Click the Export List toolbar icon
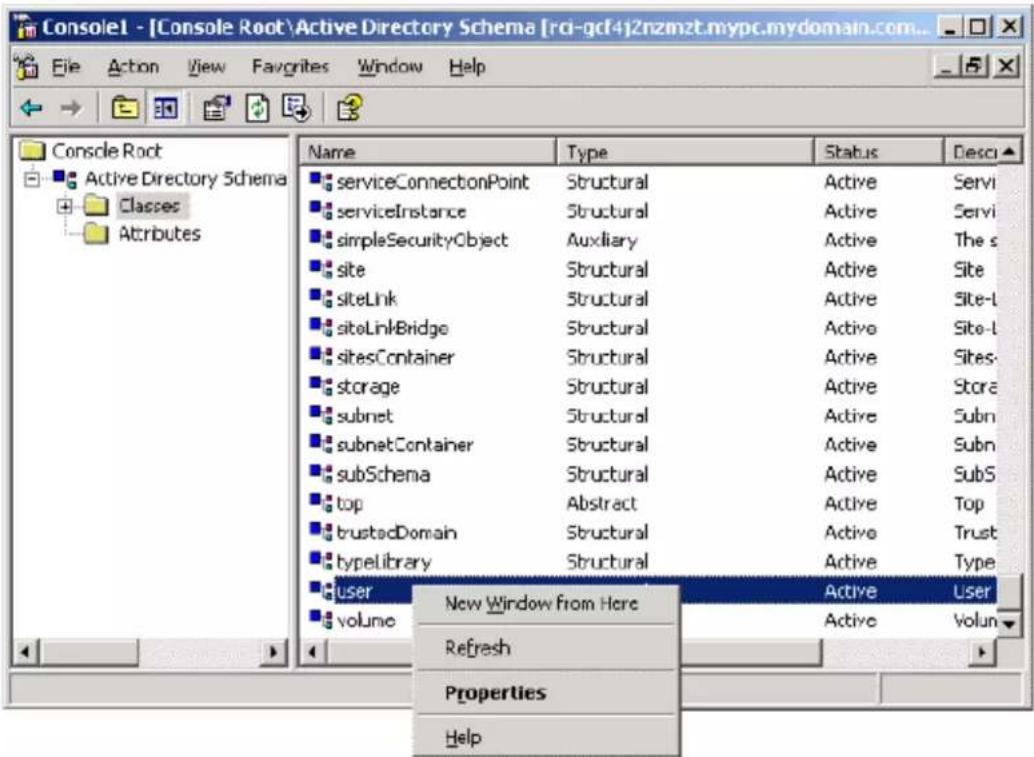 (296, 107)
